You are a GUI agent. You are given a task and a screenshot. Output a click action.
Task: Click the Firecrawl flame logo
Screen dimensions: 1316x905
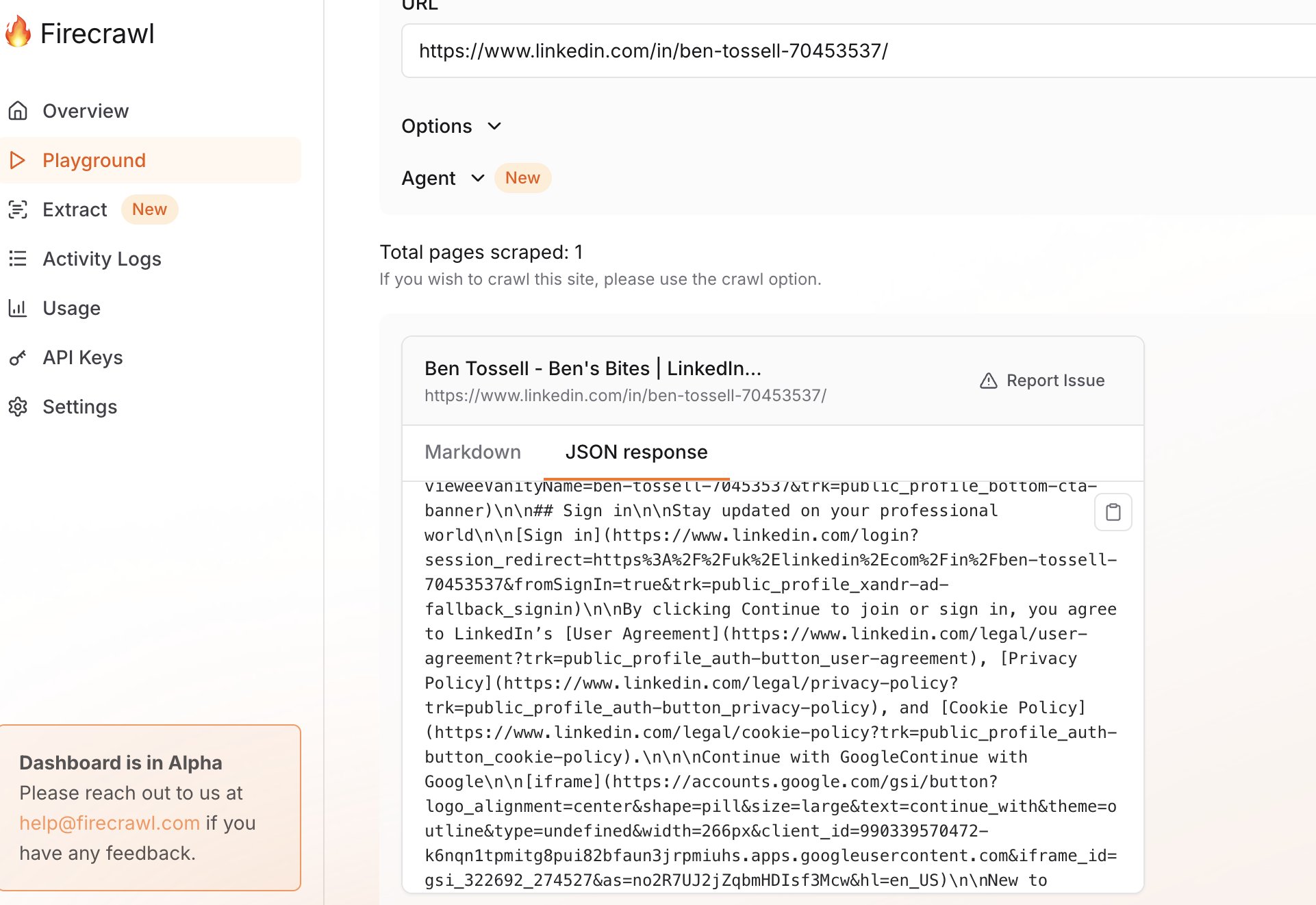[18, 32]
